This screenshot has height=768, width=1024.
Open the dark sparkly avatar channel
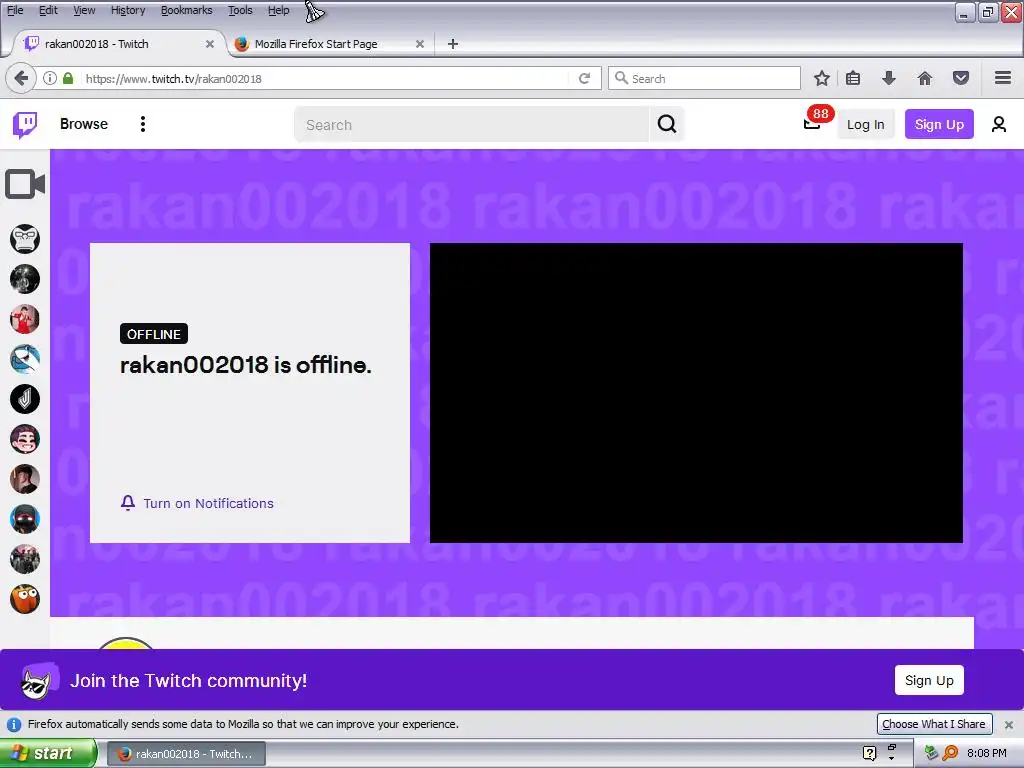point(25,279)
